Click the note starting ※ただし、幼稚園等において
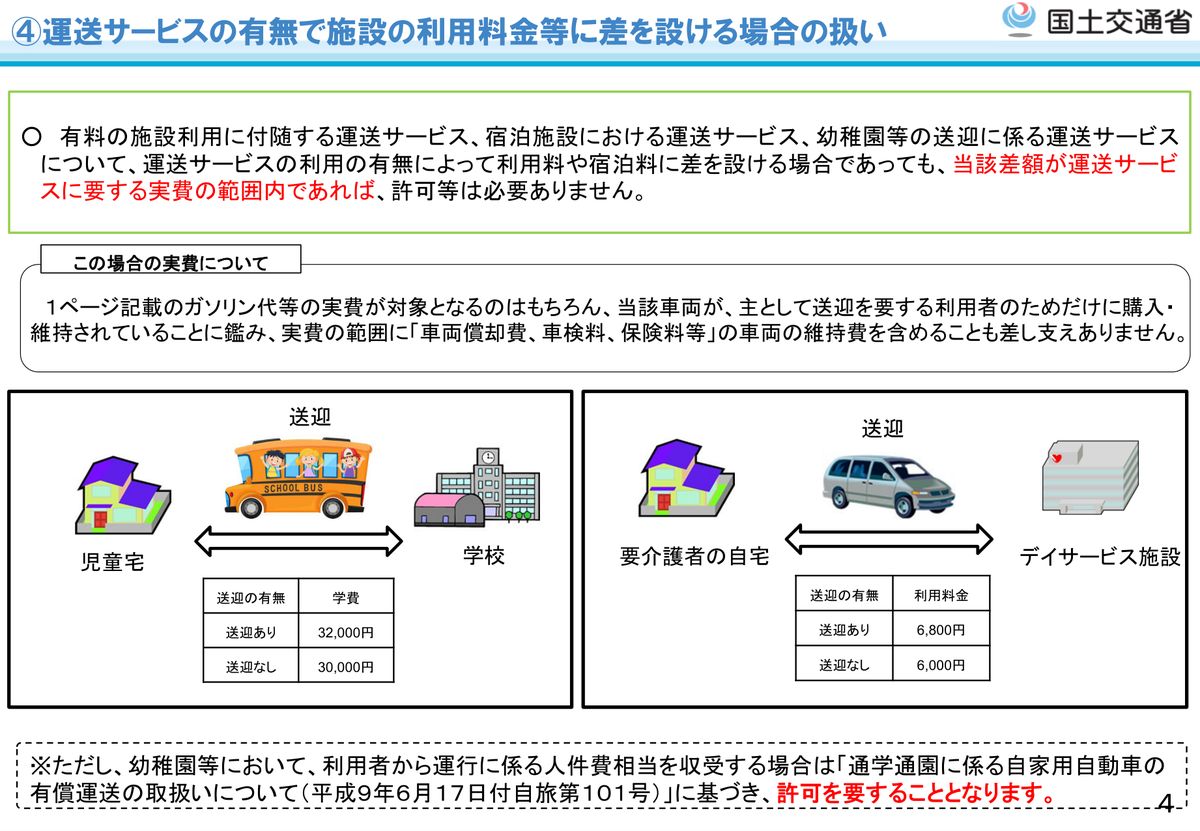Screen dimensions: 1200x831 pyautogui.click(x=597, y=767)
